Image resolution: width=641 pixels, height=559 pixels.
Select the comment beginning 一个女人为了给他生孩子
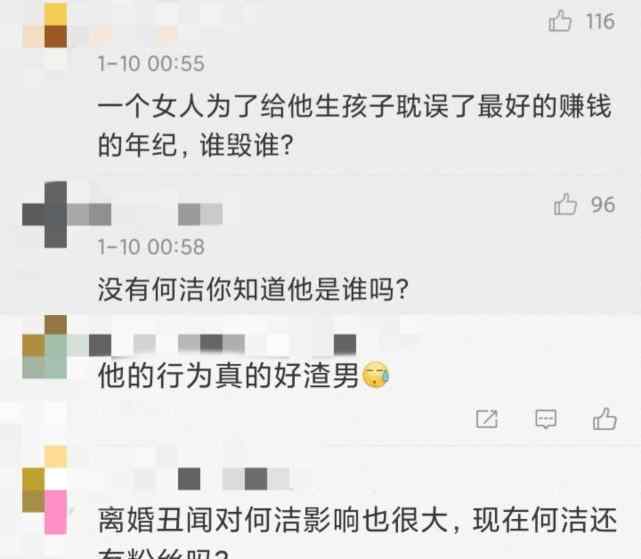tap(355, 126)
